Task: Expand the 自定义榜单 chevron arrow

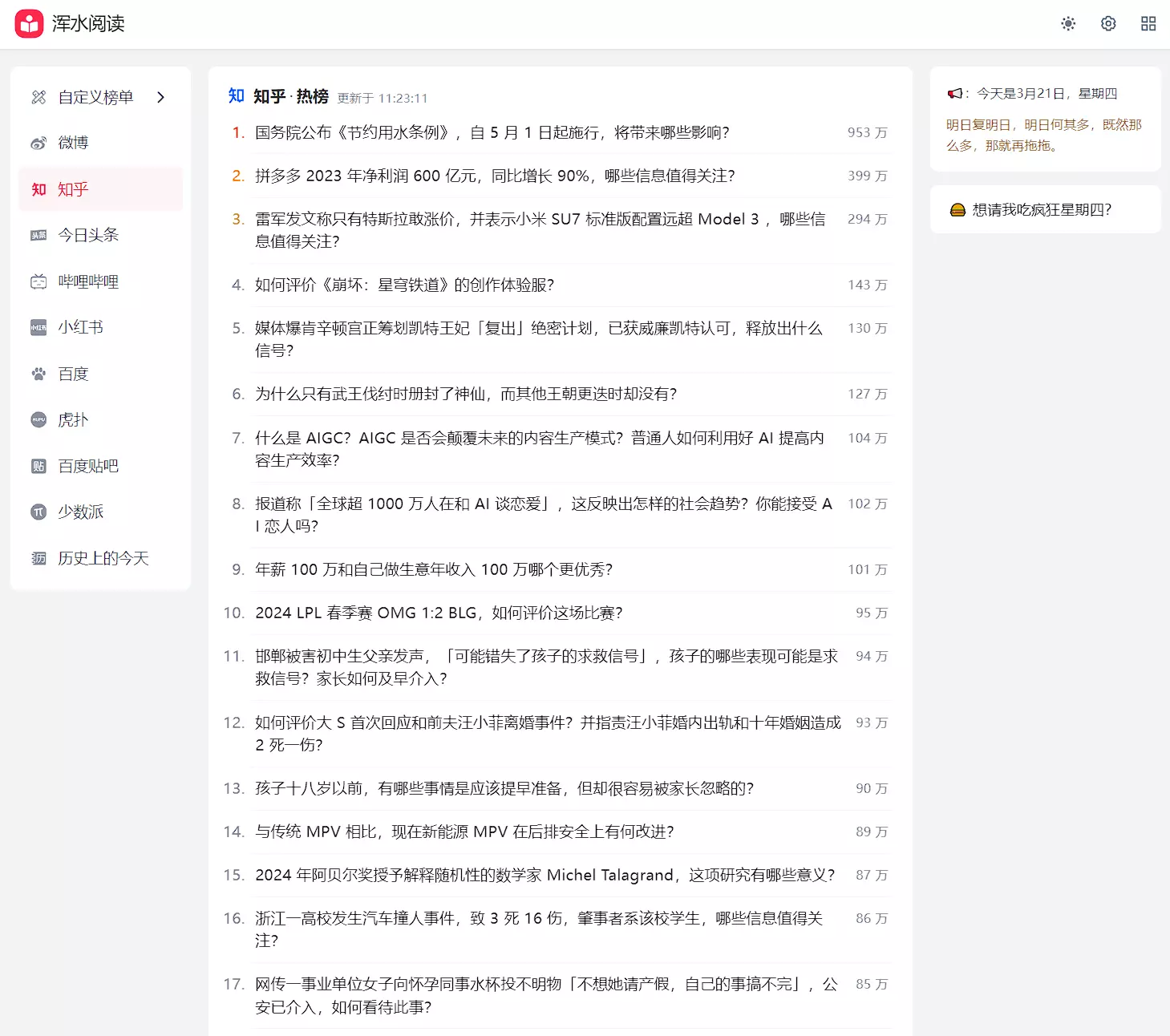Action: 161,97
